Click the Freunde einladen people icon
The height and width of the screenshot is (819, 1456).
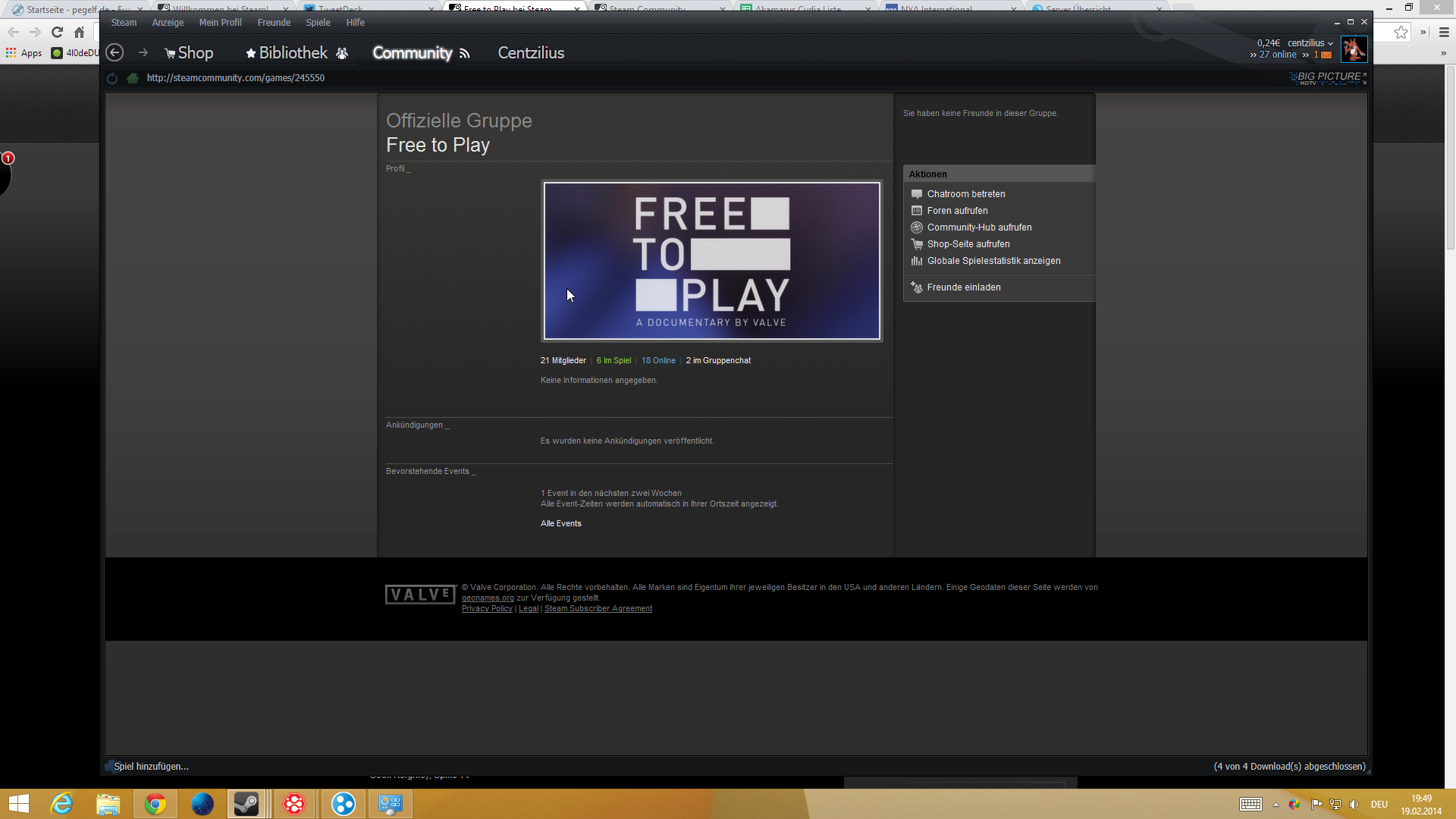[x=917, y=287]
